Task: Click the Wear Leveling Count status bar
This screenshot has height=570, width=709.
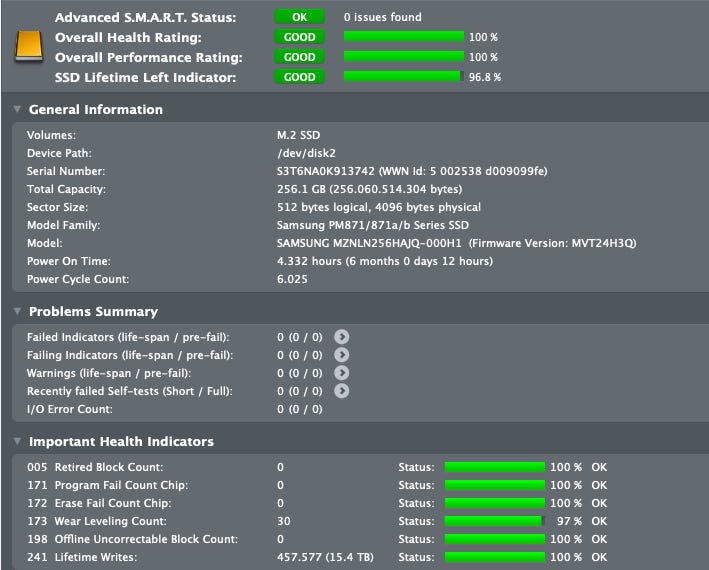Action: tap(494, 521)
